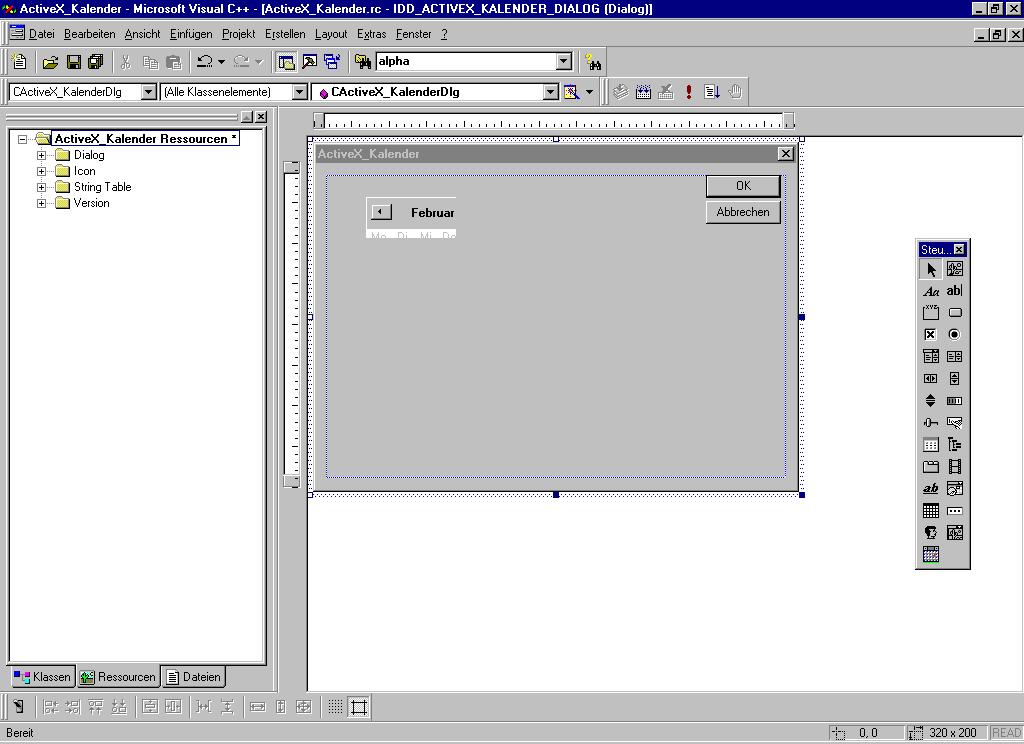Open the WizardBar actions dropdown arrow
This screenshot has height=744, width=1024.
pyautogui.click(x=589, y=92)
